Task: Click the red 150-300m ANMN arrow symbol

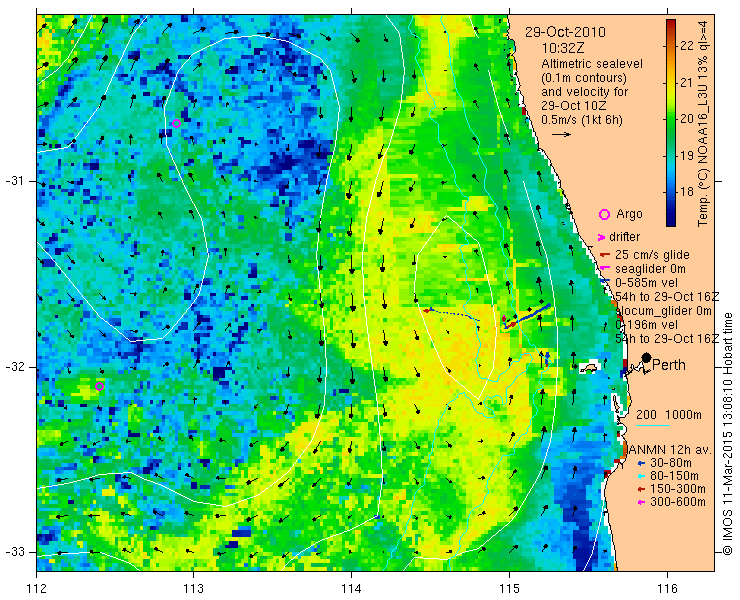Action: click(641, 490)
